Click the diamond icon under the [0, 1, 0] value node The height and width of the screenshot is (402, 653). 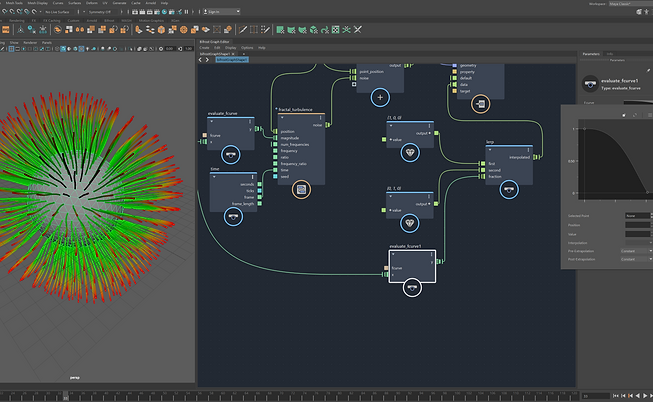[409, 223]
